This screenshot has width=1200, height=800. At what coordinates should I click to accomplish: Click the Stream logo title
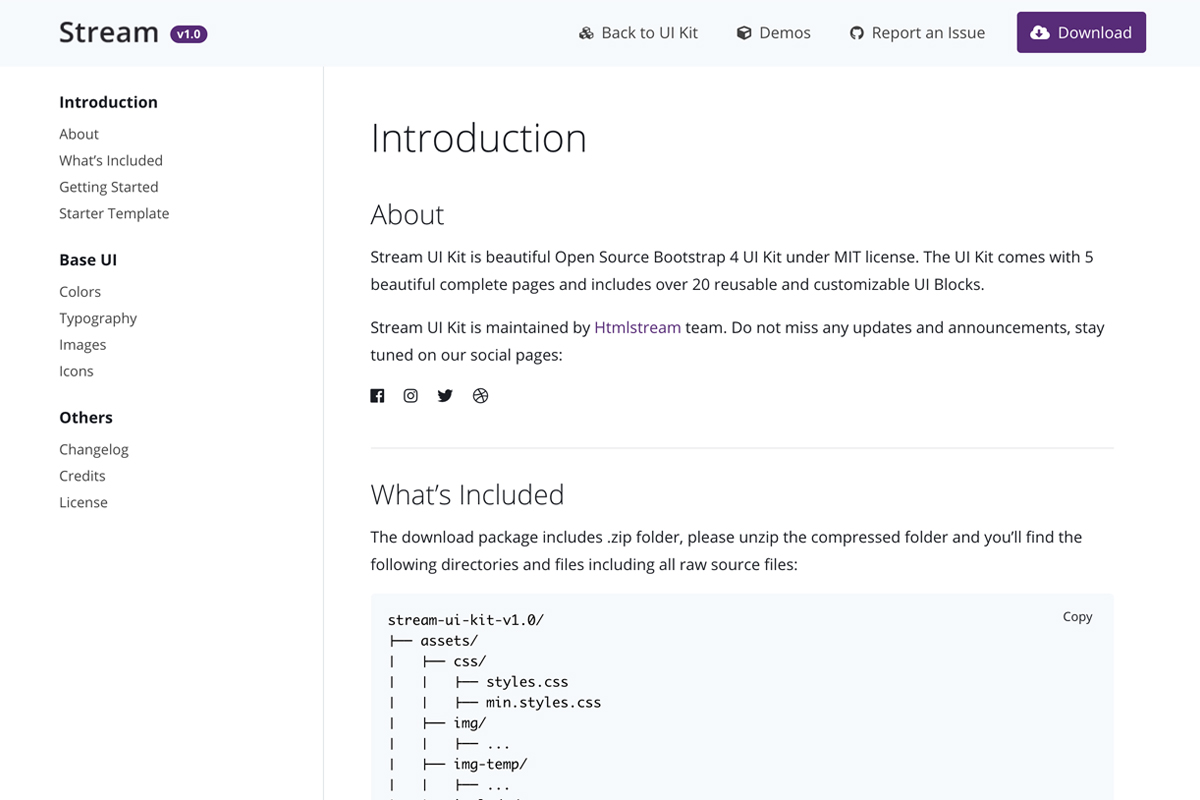tap(108, 32)
